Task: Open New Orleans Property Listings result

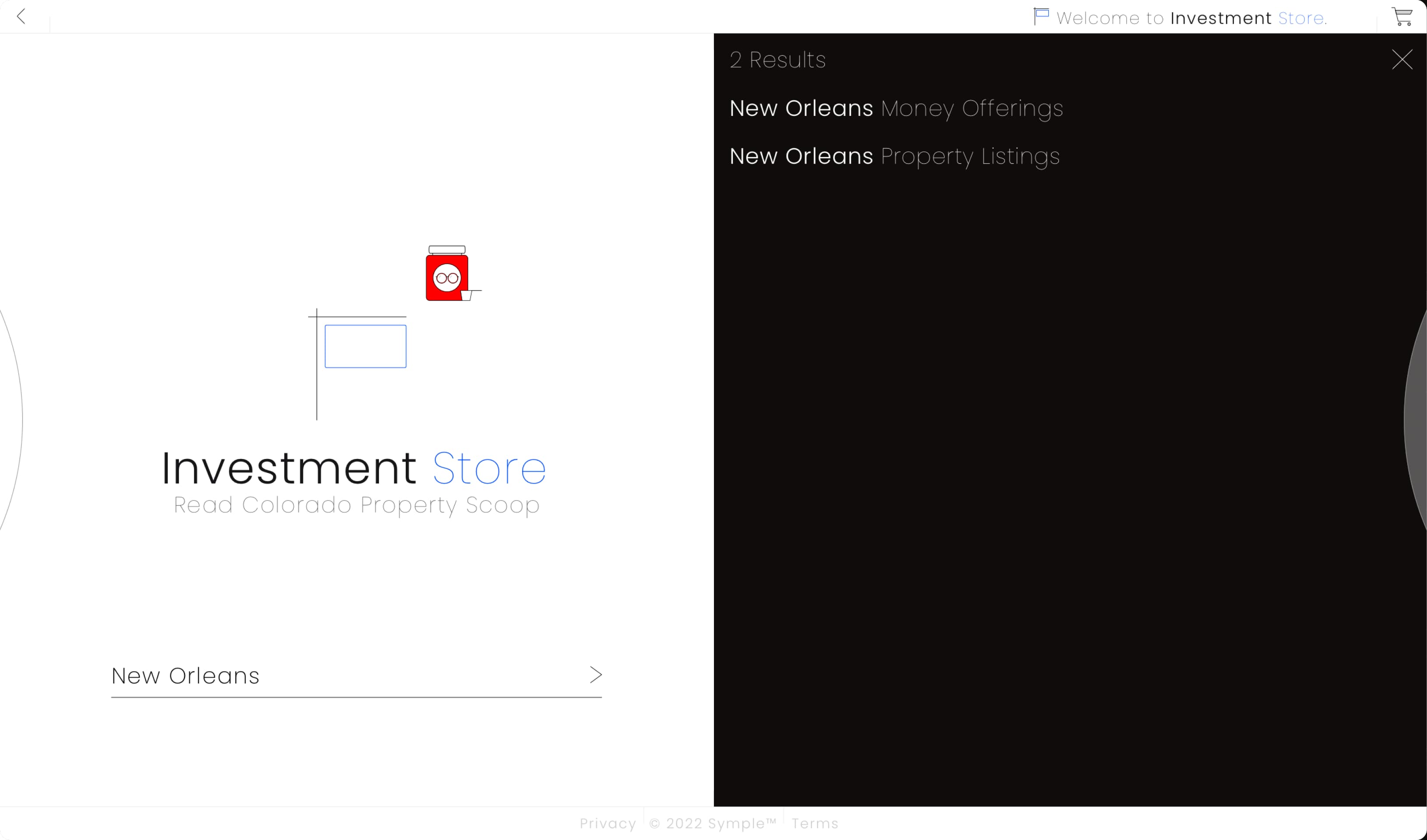Action: pyautogui.click(x=894, y=156)
